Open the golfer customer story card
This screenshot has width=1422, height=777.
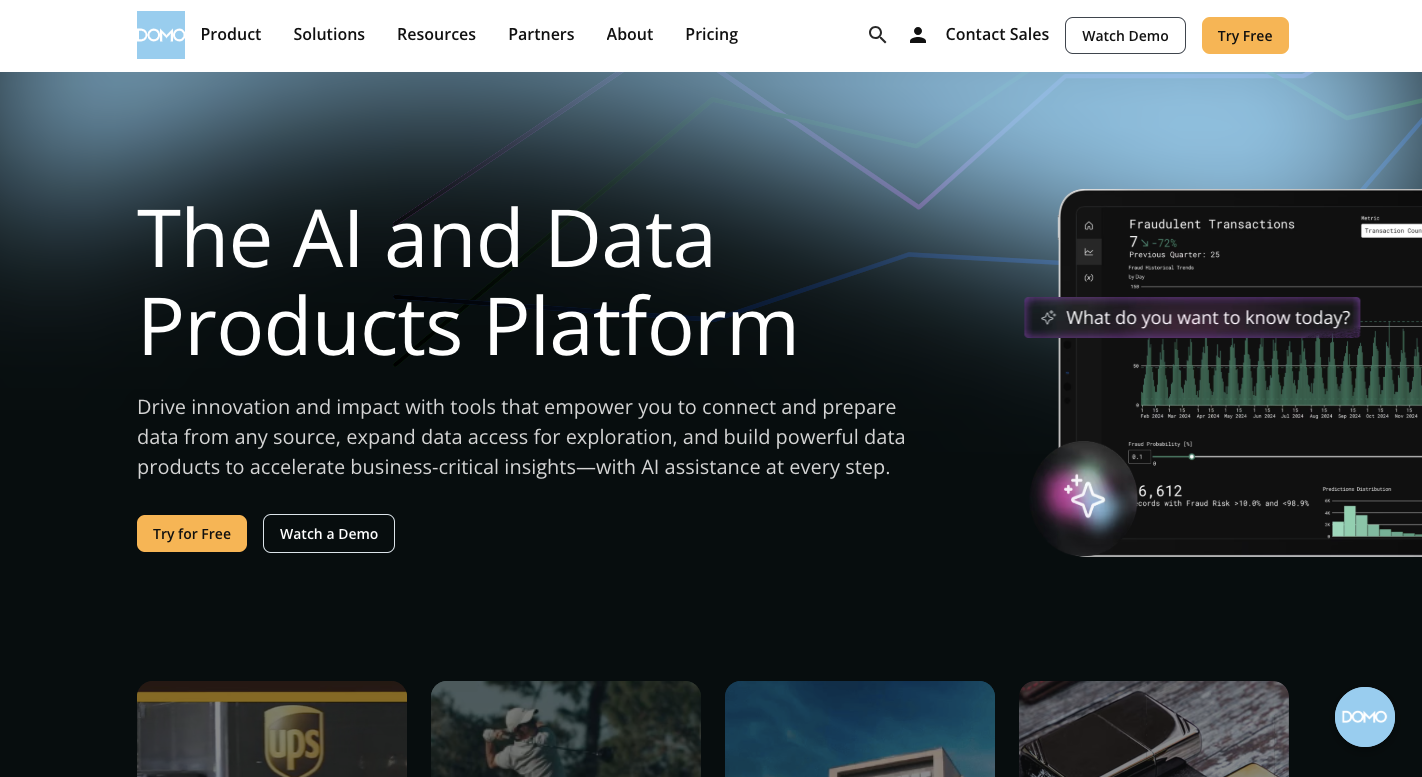pyautogui.click(x=566, y=729)
